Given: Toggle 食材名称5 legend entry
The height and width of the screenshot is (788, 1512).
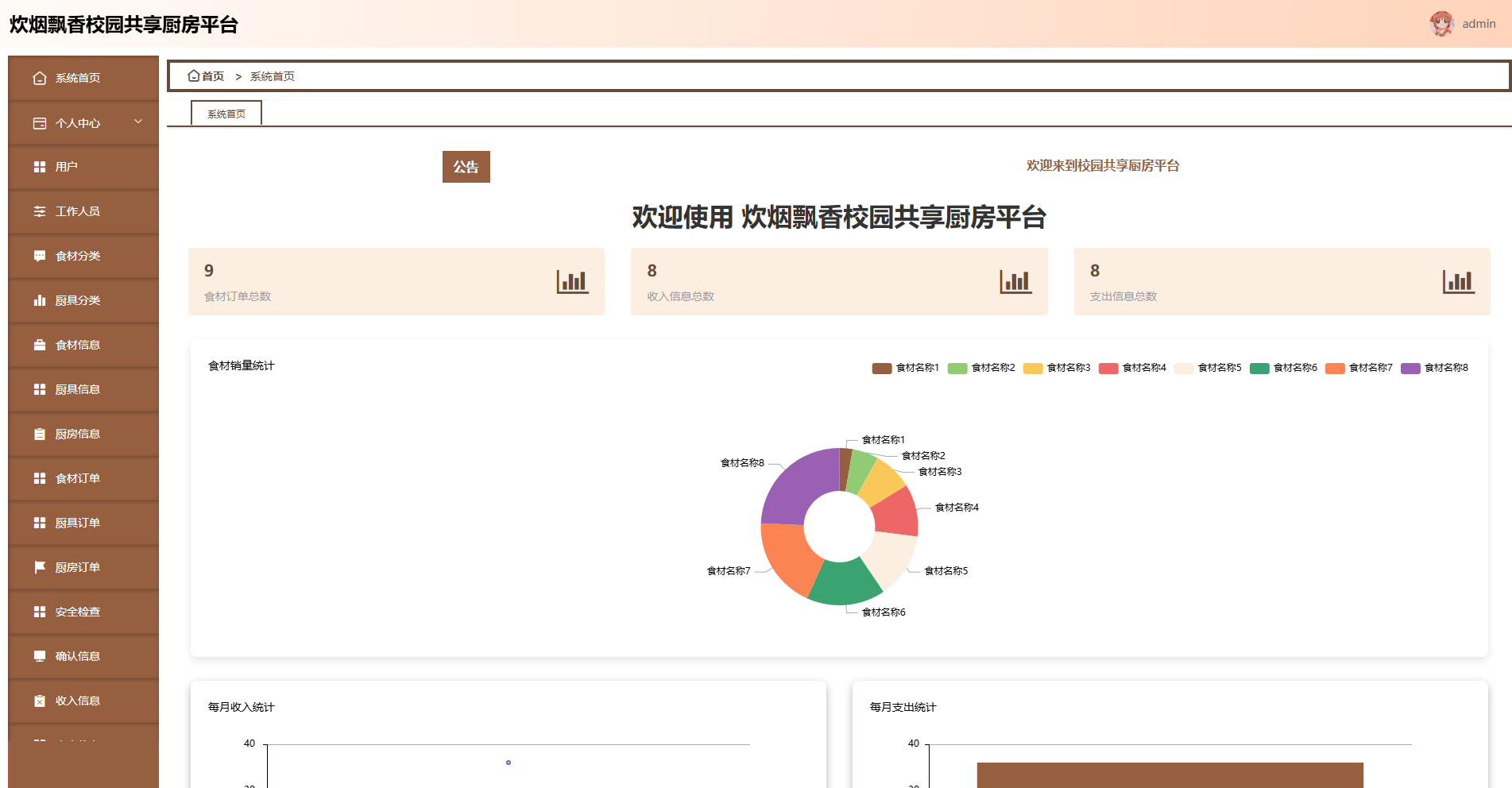Looking at the screenshot, I should click(x=1208, y=368).
